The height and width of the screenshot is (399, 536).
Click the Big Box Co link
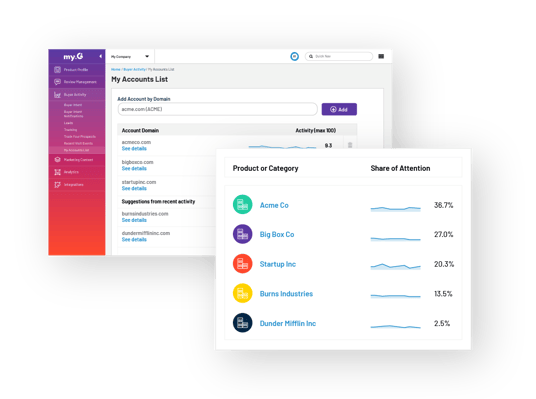[277, 235]
